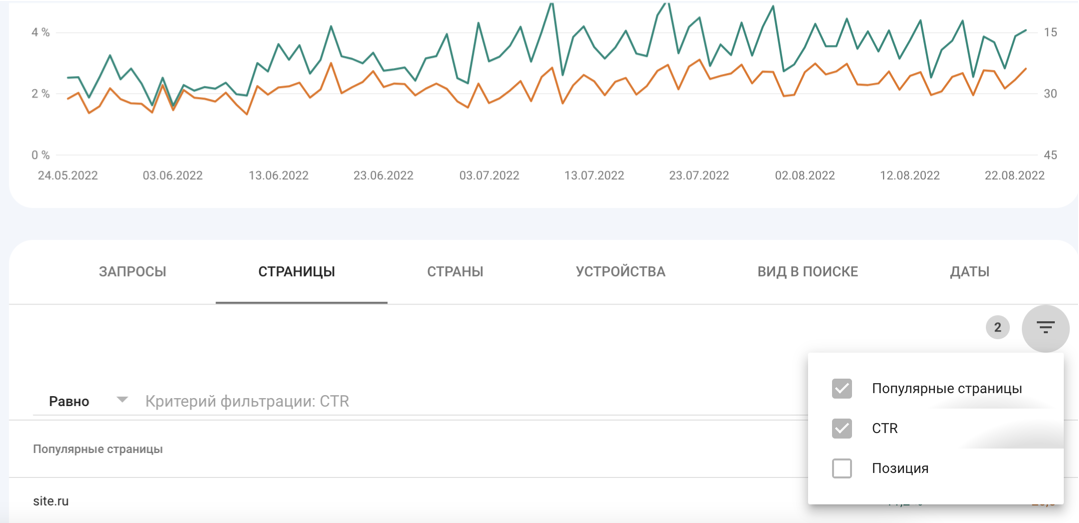Switch to the Запросы tab

click(132, 271)
